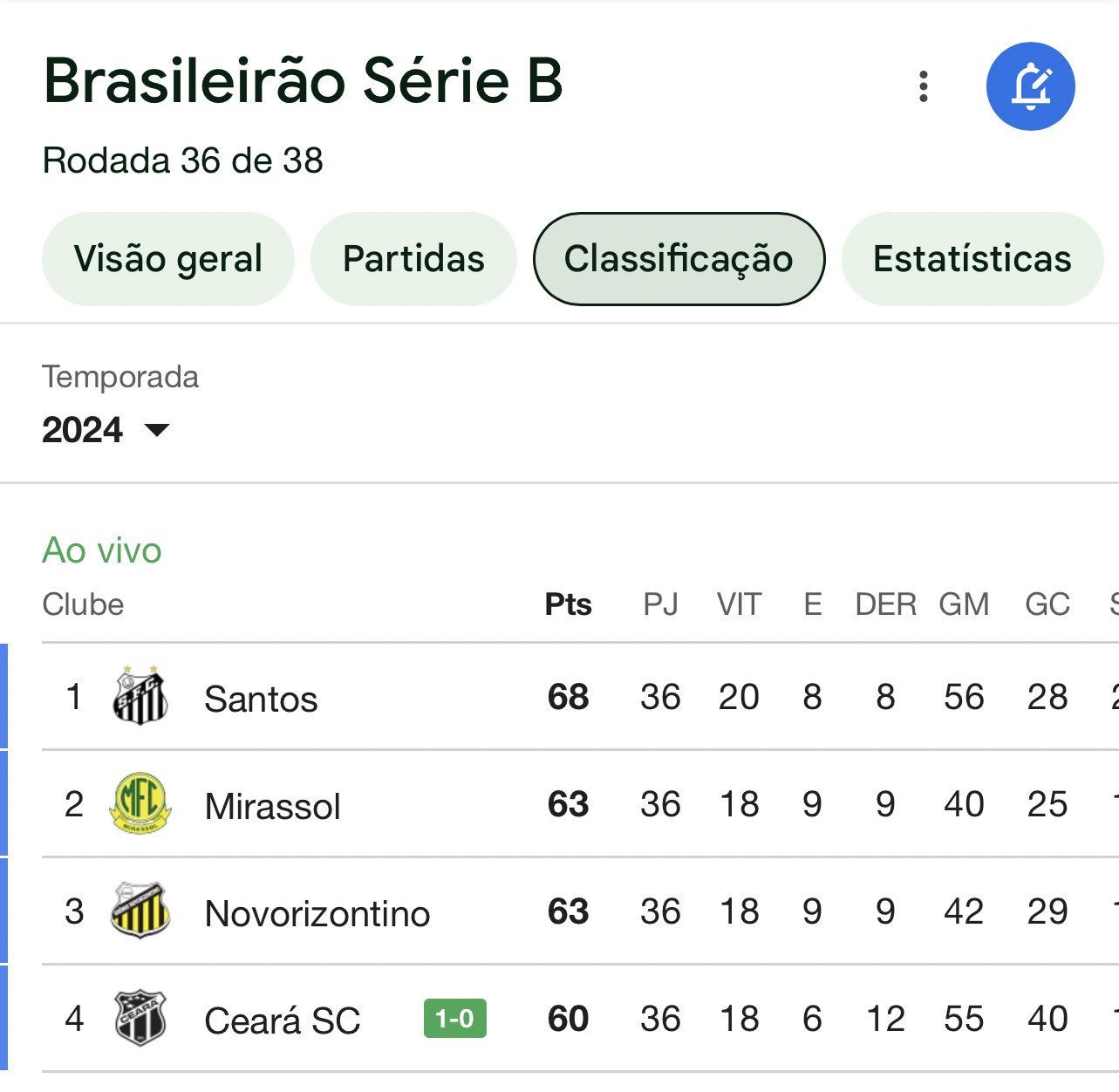Open the Novorizontino team name link

[x=317, y=913]
